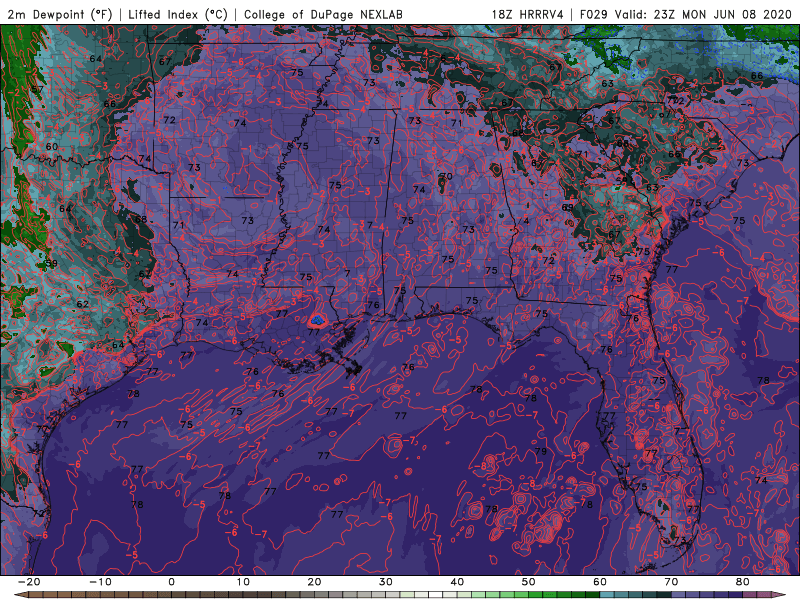Click the 'Lifted Index (°C)' title text
The width and height of the screenshot is (800, 600).
[178, 14]
